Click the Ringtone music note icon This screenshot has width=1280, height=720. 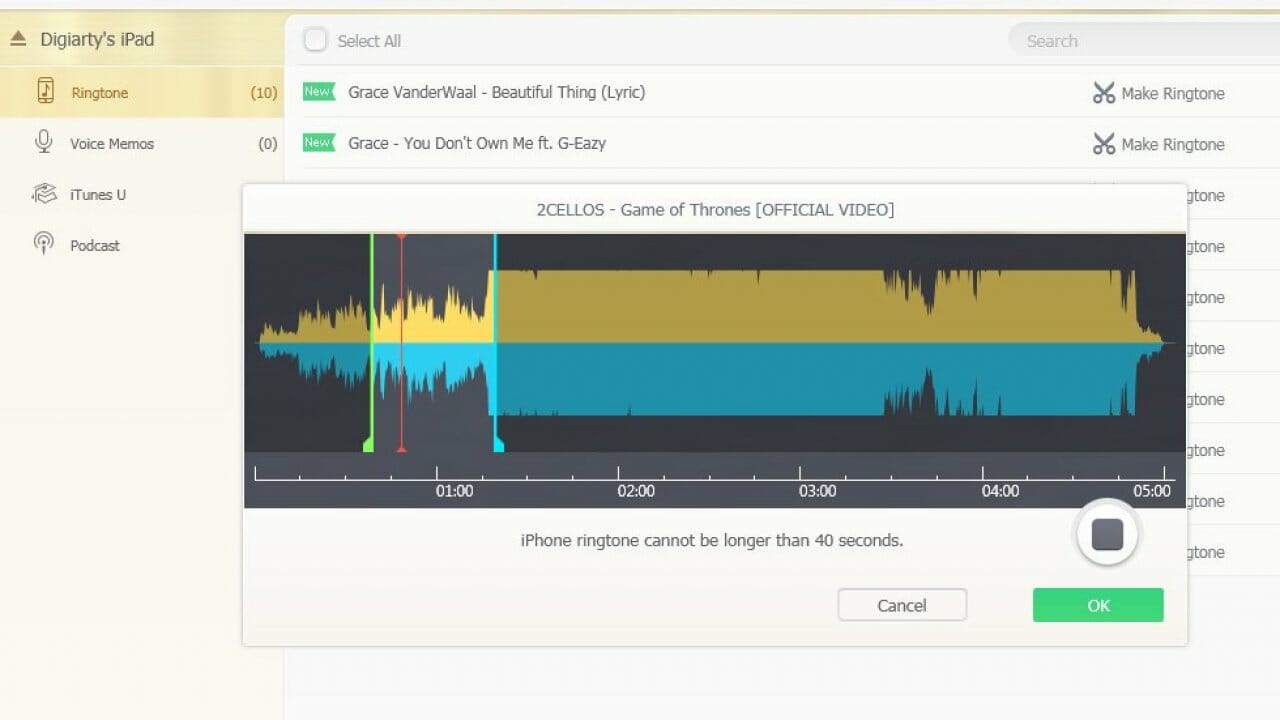click(x=45, y=92)
